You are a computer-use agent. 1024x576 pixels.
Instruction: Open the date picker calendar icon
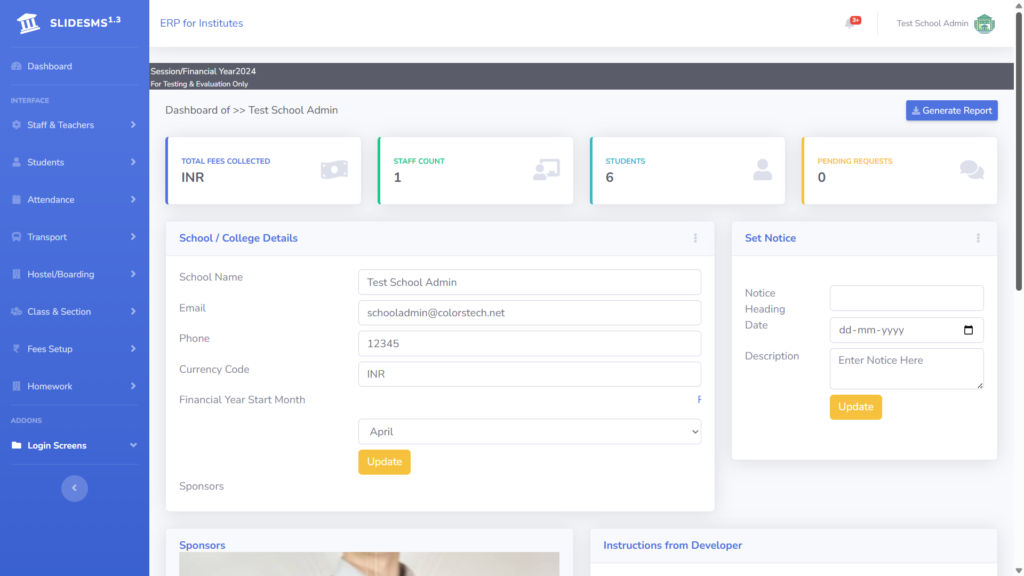[x=968, y=330]
